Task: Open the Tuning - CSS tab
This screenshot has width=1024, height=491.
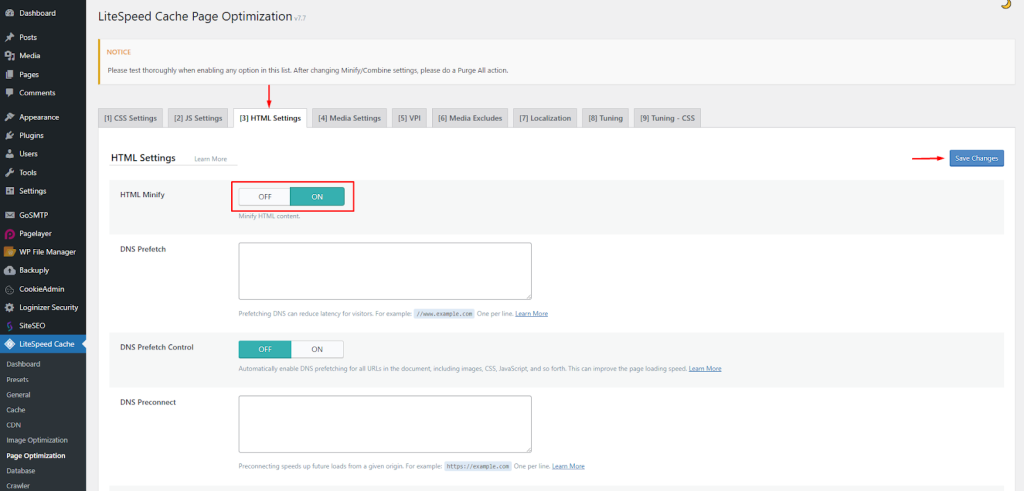Action: 667,118
